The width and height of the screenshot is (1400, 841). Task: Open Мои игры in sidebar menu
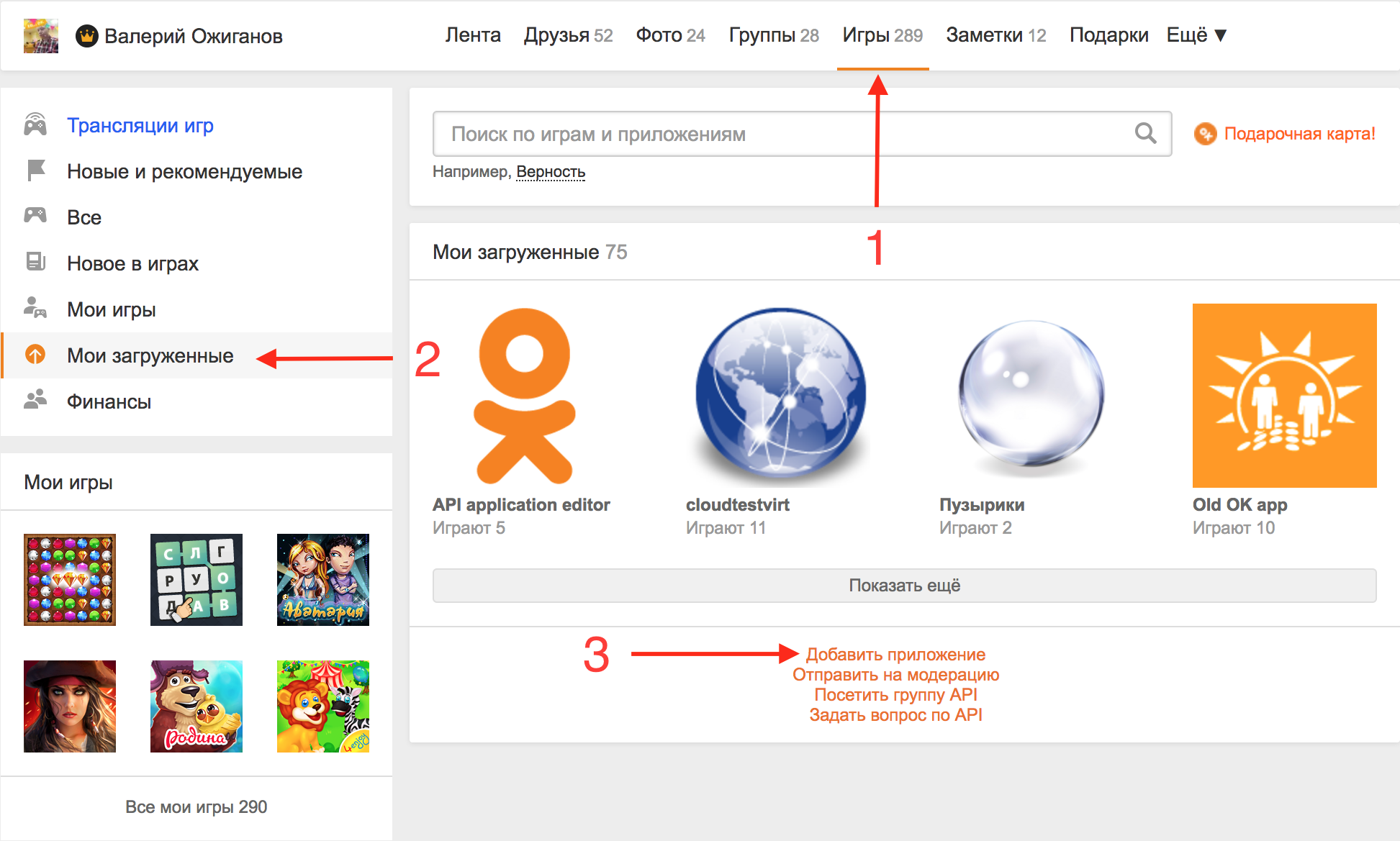112,309
